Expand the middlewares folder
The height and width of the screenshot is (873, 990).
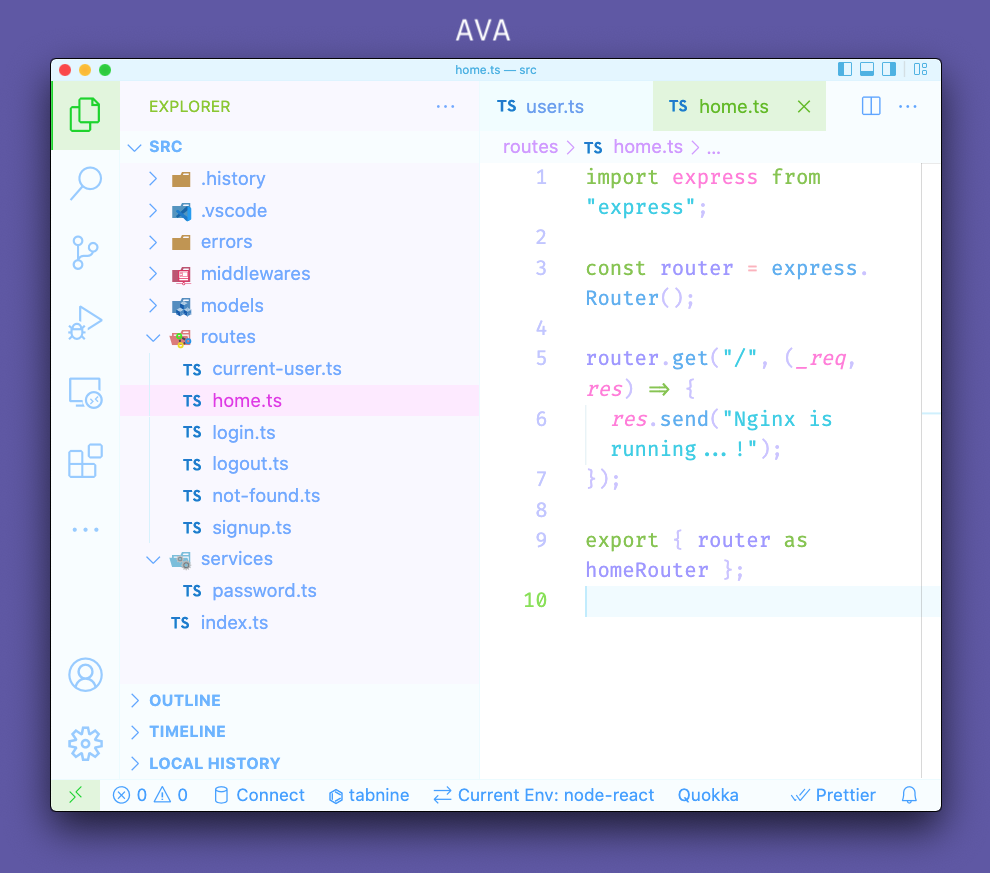pos(153,273)
